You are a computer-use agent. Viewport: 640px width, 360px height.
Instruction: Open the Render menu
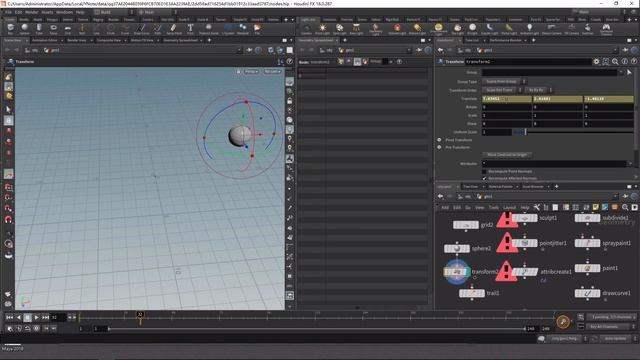tap(31, 12)
